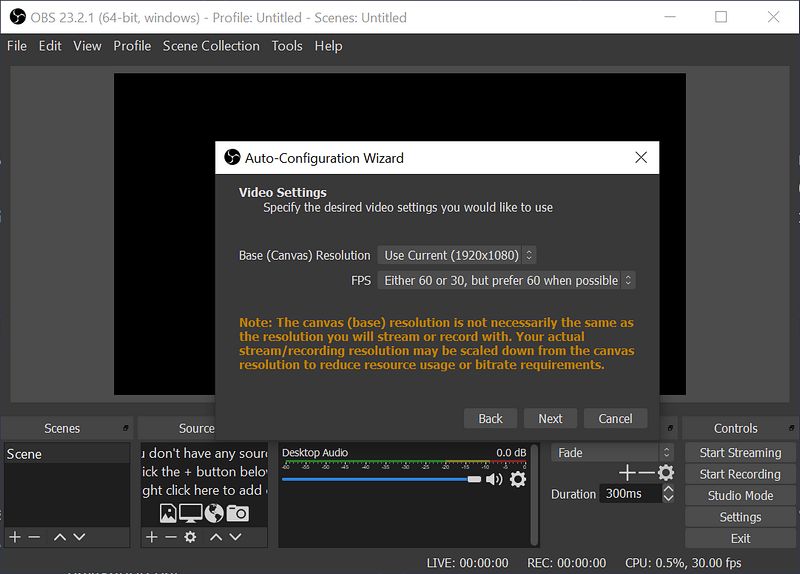Screen dimensions: 800x574
Task: Maximize the OBS main window
Action: click(721, 17)
